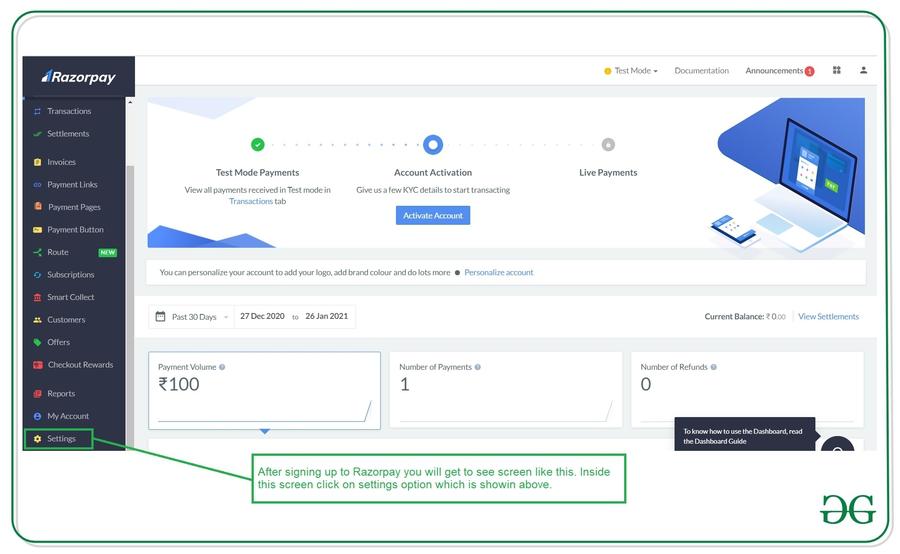Click the Settlements sidebar icon
The height and width of the screenshot is (554, 900).
pos(37,134)
